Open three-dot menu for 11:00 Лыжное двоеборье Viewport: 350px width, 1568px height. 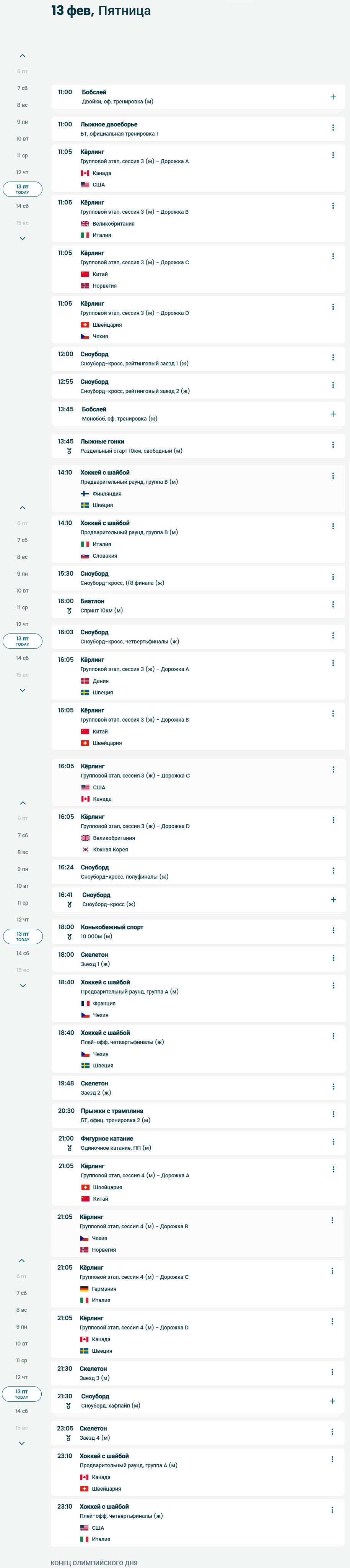pos(333,128)
